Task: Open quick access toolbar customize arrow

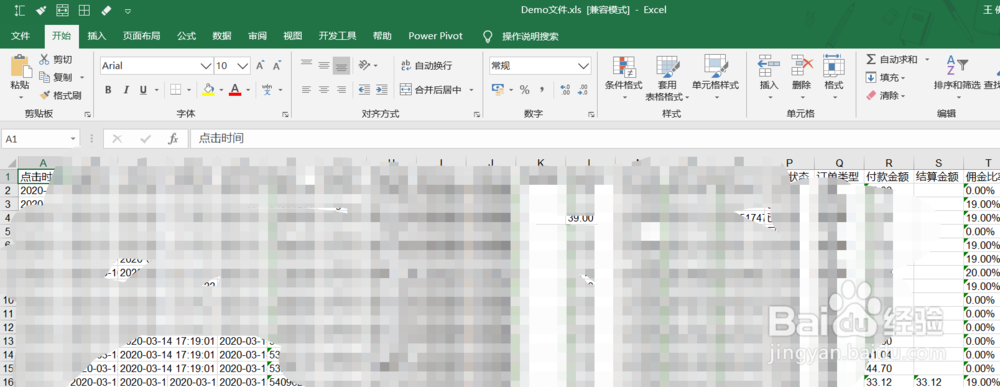Action: tap(128, 10)
